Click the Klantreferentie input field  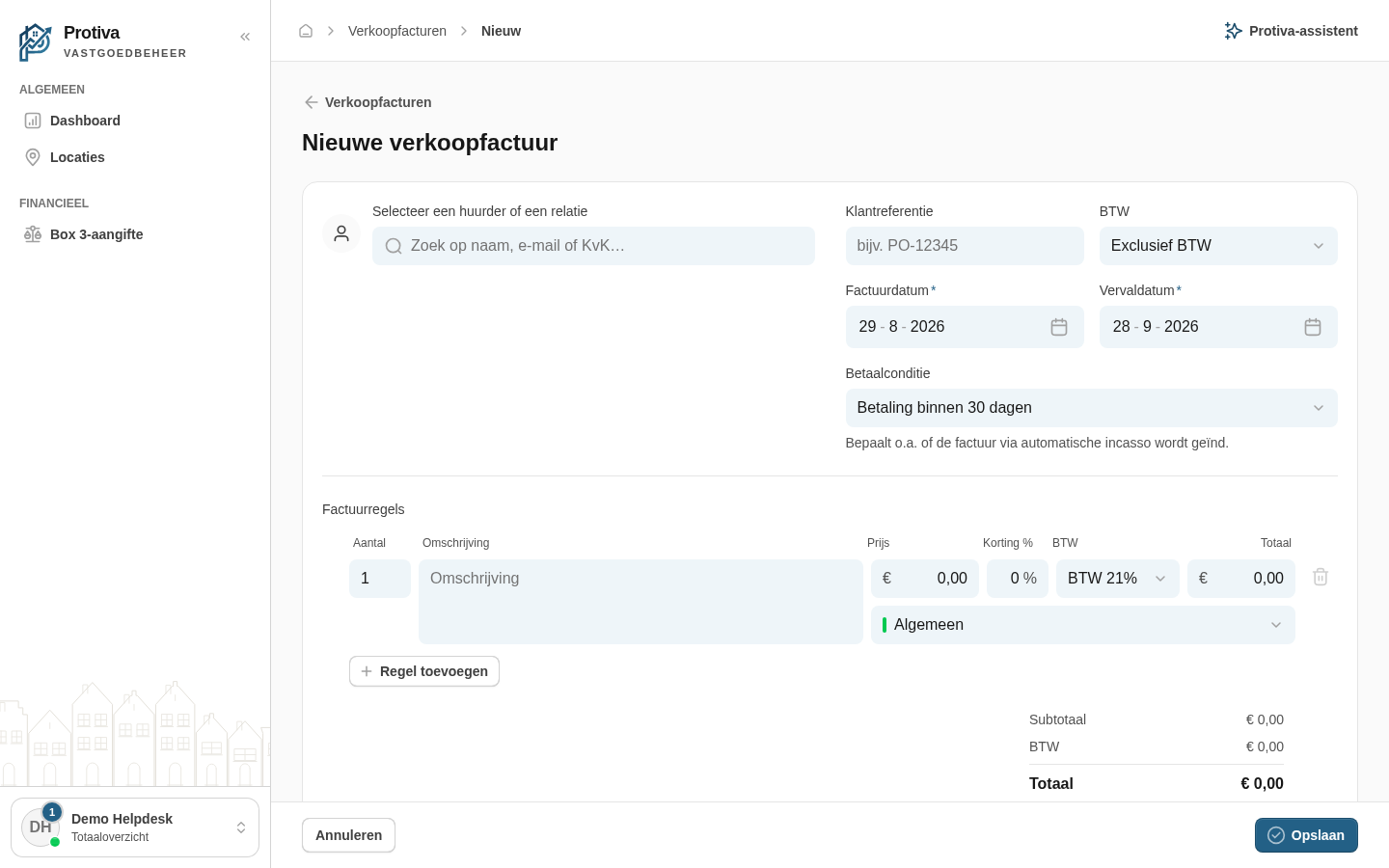965,246
